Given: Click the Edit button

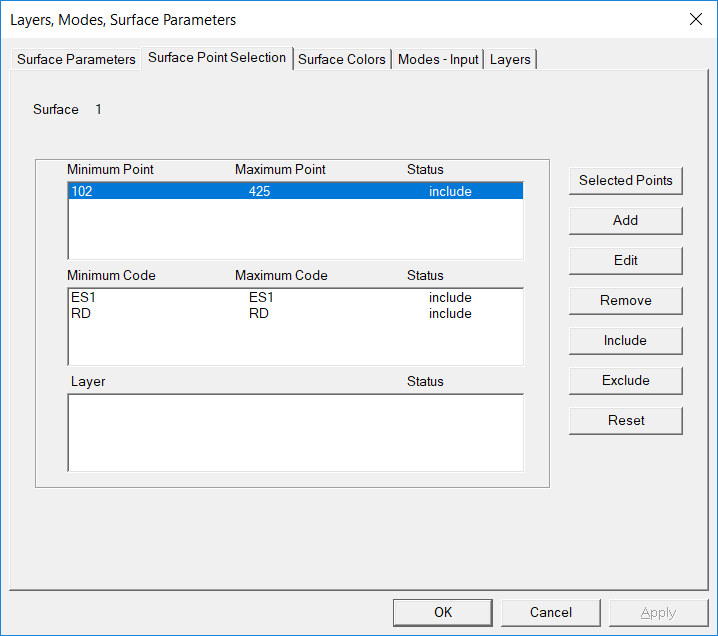Looking at the screenshot, I should point(625,261).
